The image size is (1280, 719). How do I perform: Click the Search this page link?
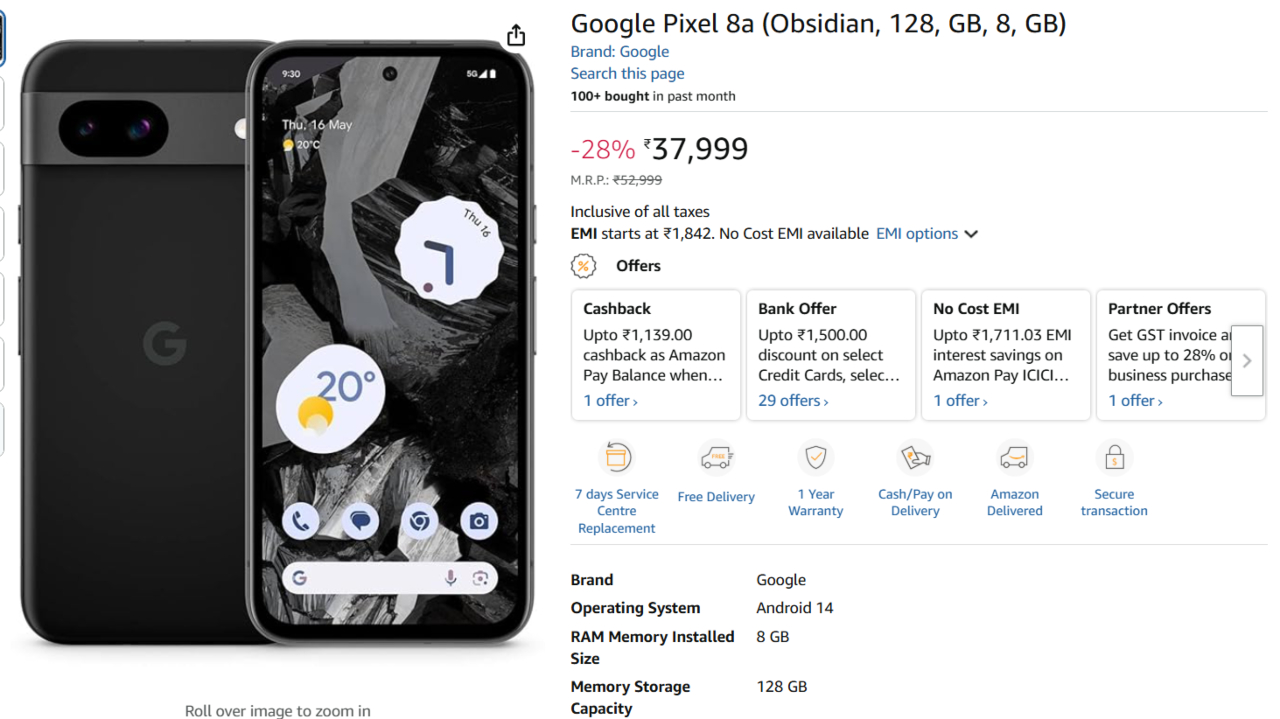point(627,74)
